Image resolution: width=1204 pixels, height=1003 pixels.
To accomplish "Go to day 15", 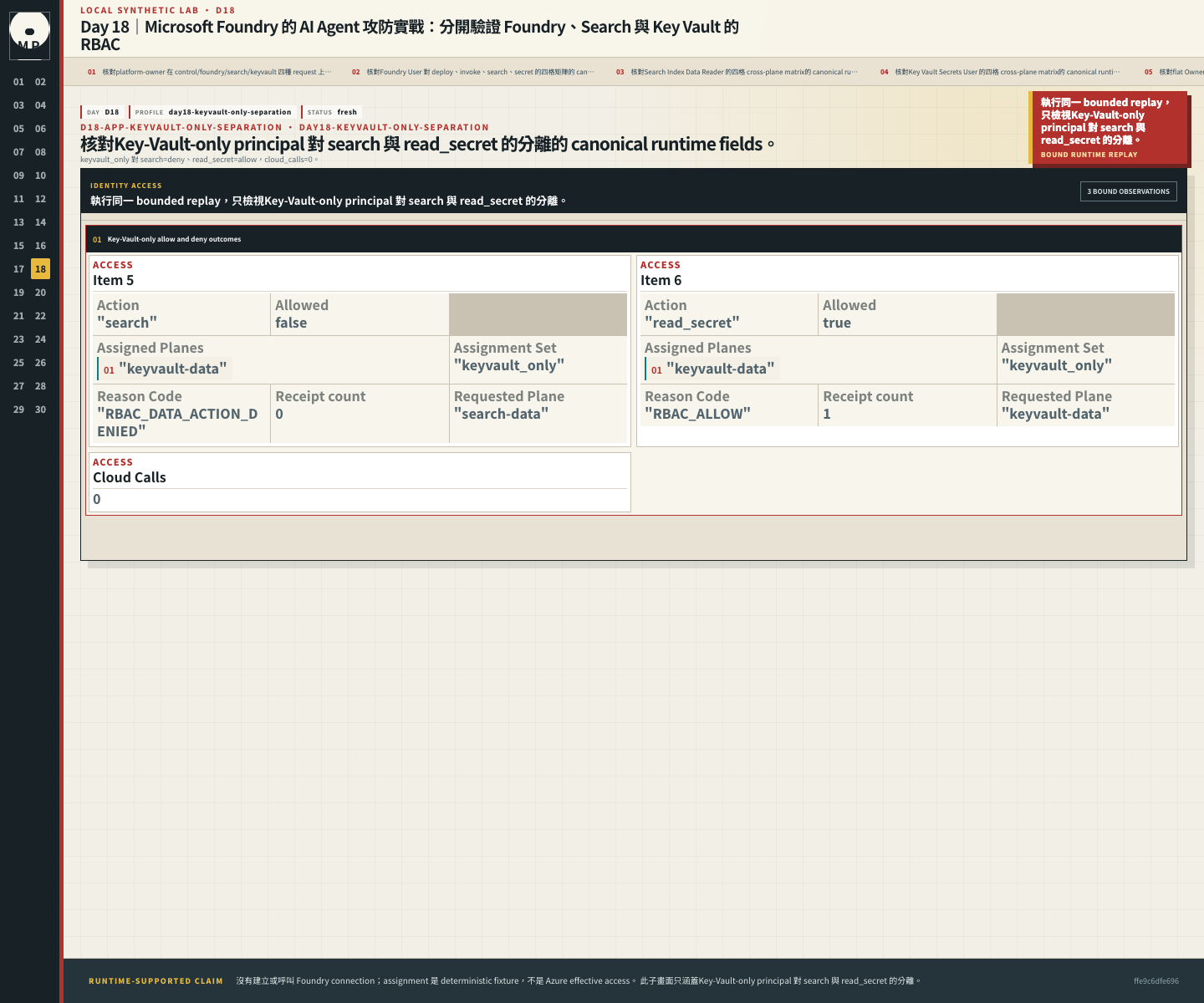I will click(x=18, y=246).
